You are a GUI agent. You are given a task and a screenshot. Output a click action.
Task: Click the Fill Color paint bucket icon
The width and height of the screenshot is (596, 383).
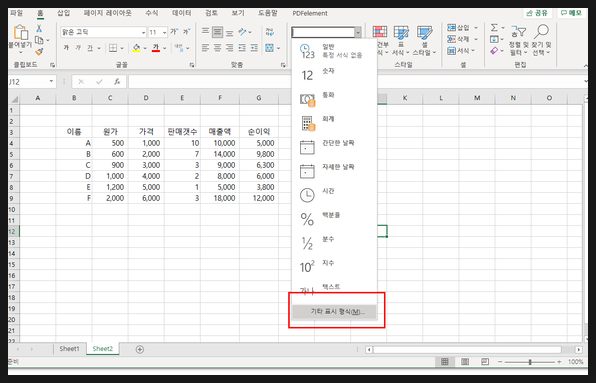(136, 48)
